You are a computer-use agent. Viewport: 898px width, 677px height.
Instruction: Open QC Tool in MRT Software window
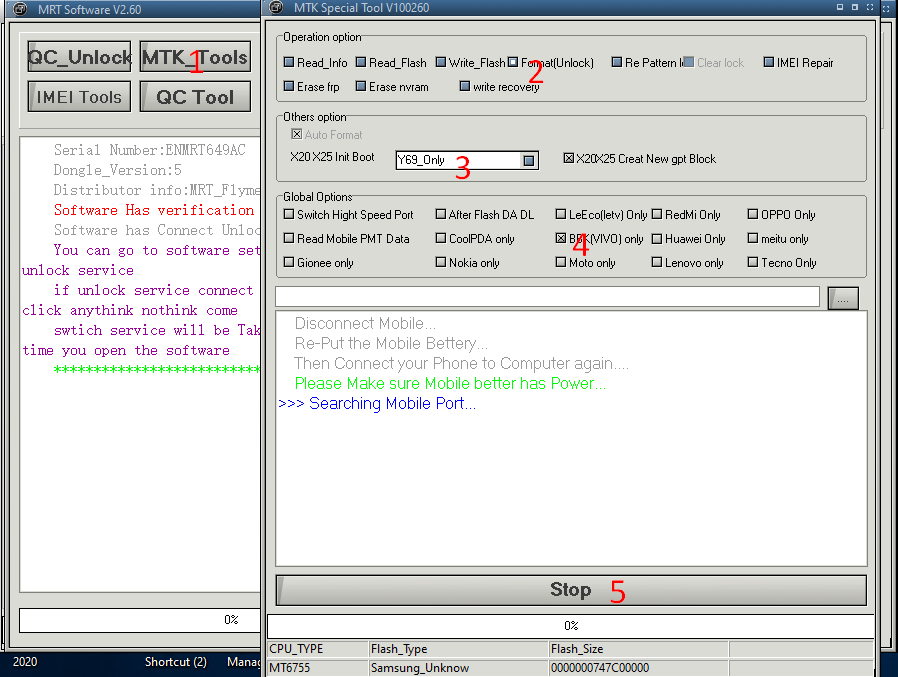click(x=195, y=97)
